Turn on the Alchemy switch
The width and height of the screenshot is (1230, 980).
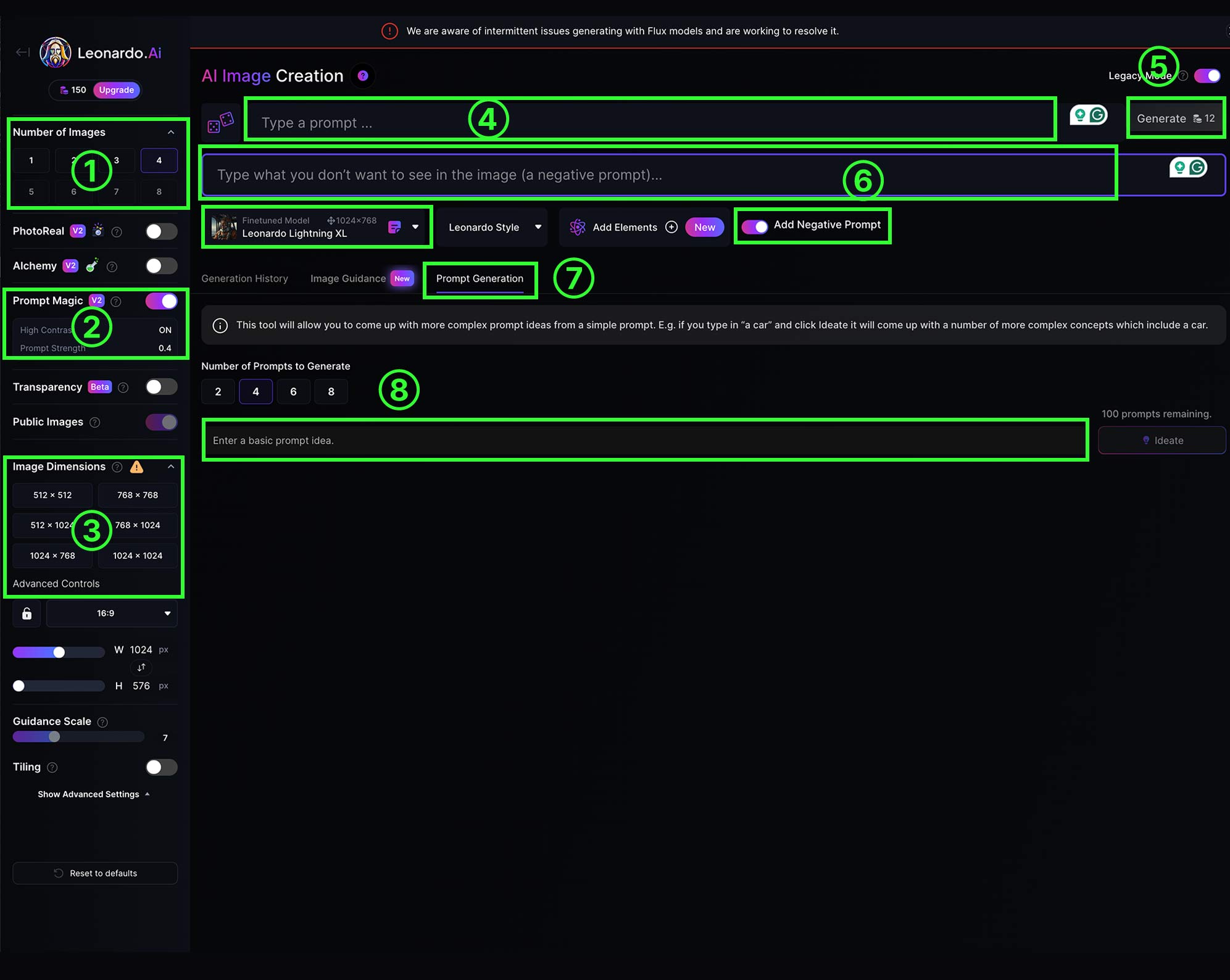tap(161, 266)
